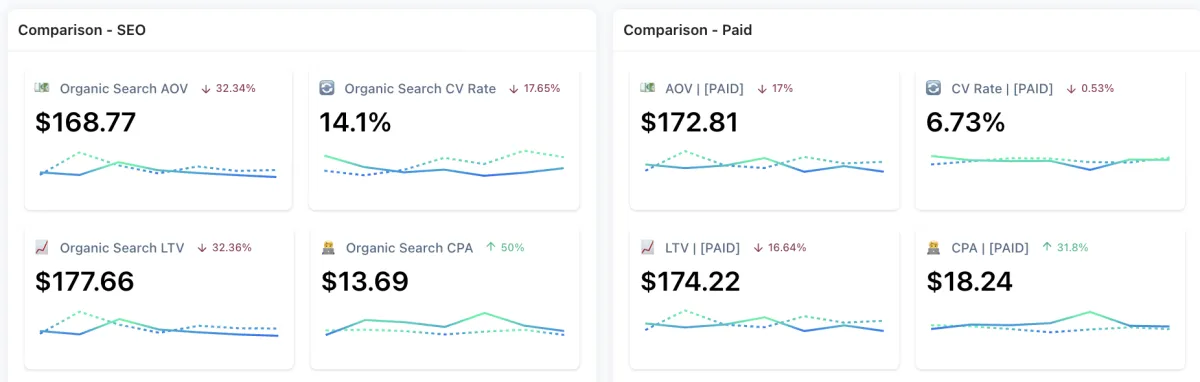Viewport: 1200px width, 382px height.
Task: Click the money icon beside Organic Search AOV
Action: coord(42,88)
